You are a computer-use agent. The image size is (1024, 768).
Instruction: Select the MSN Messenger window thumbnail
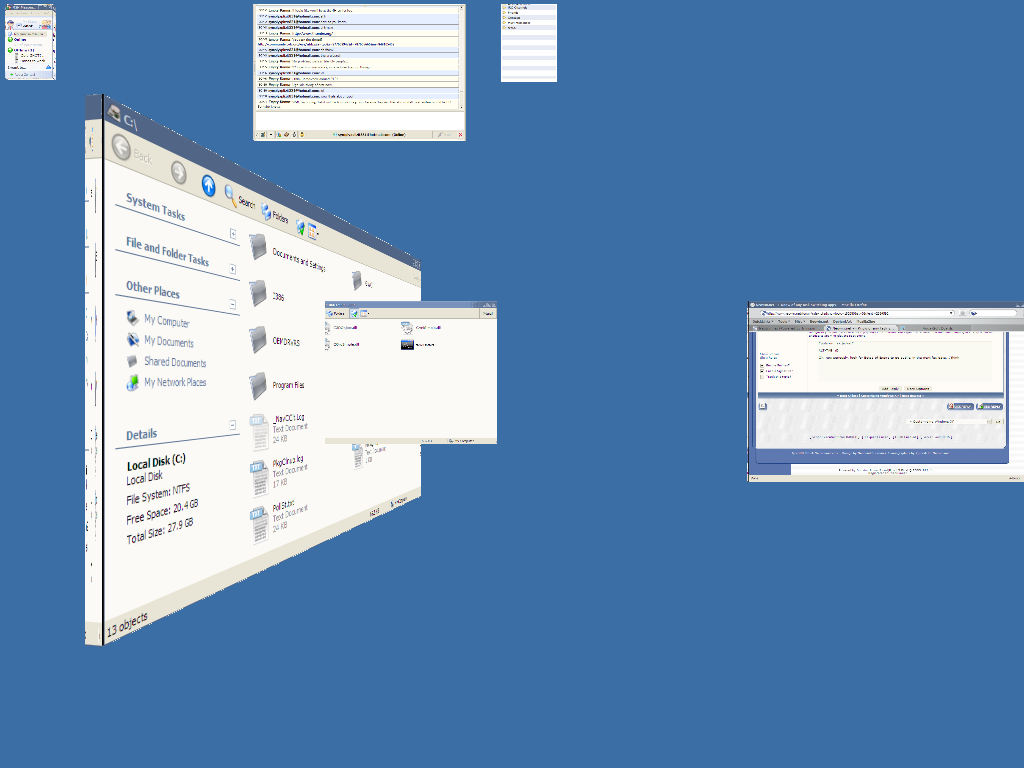tap(30, 42)
